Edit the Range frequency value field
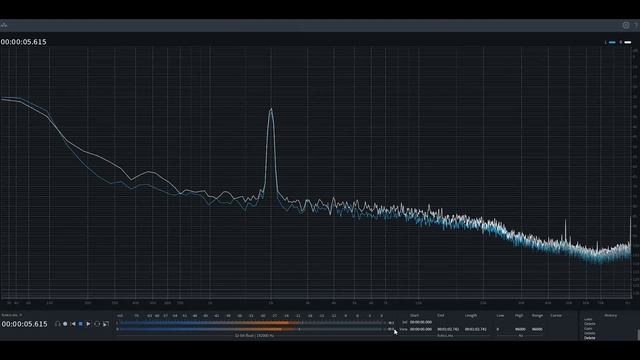The image size is (640, 360). [537, 329]
